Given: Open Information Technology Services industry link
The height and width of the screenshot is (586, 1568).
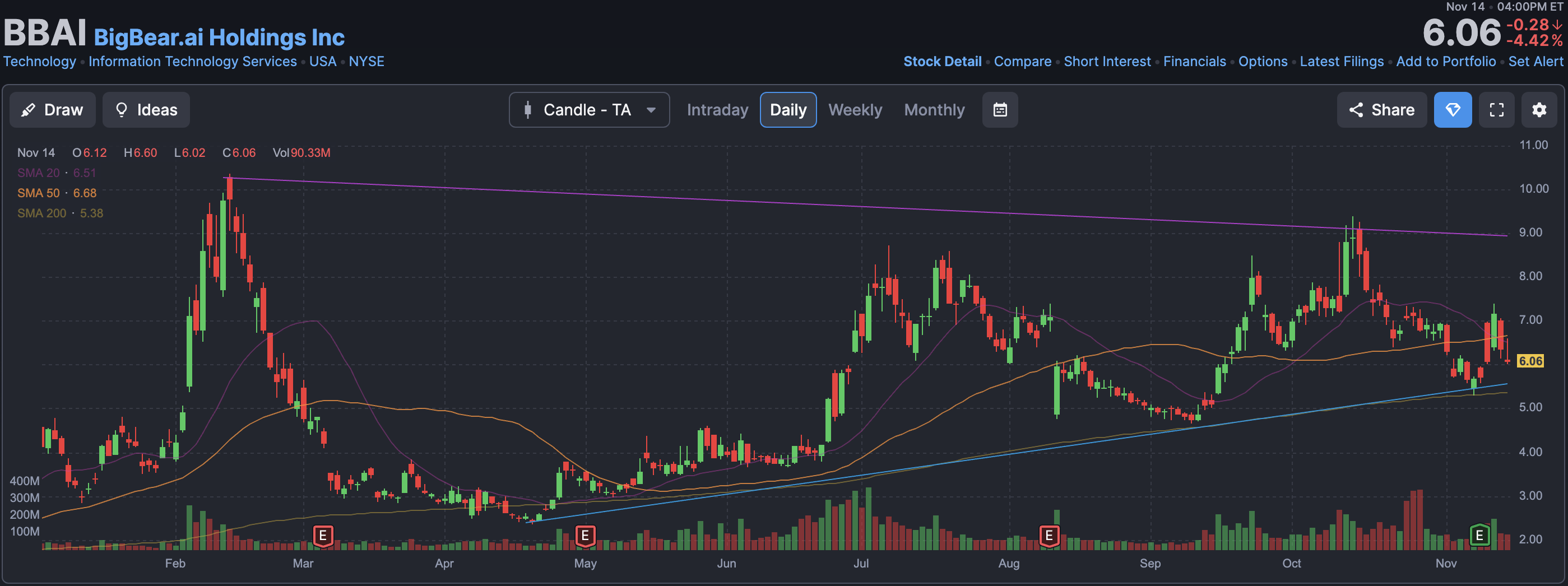Looking at the screenshot, I should click(x=192, y=62).
